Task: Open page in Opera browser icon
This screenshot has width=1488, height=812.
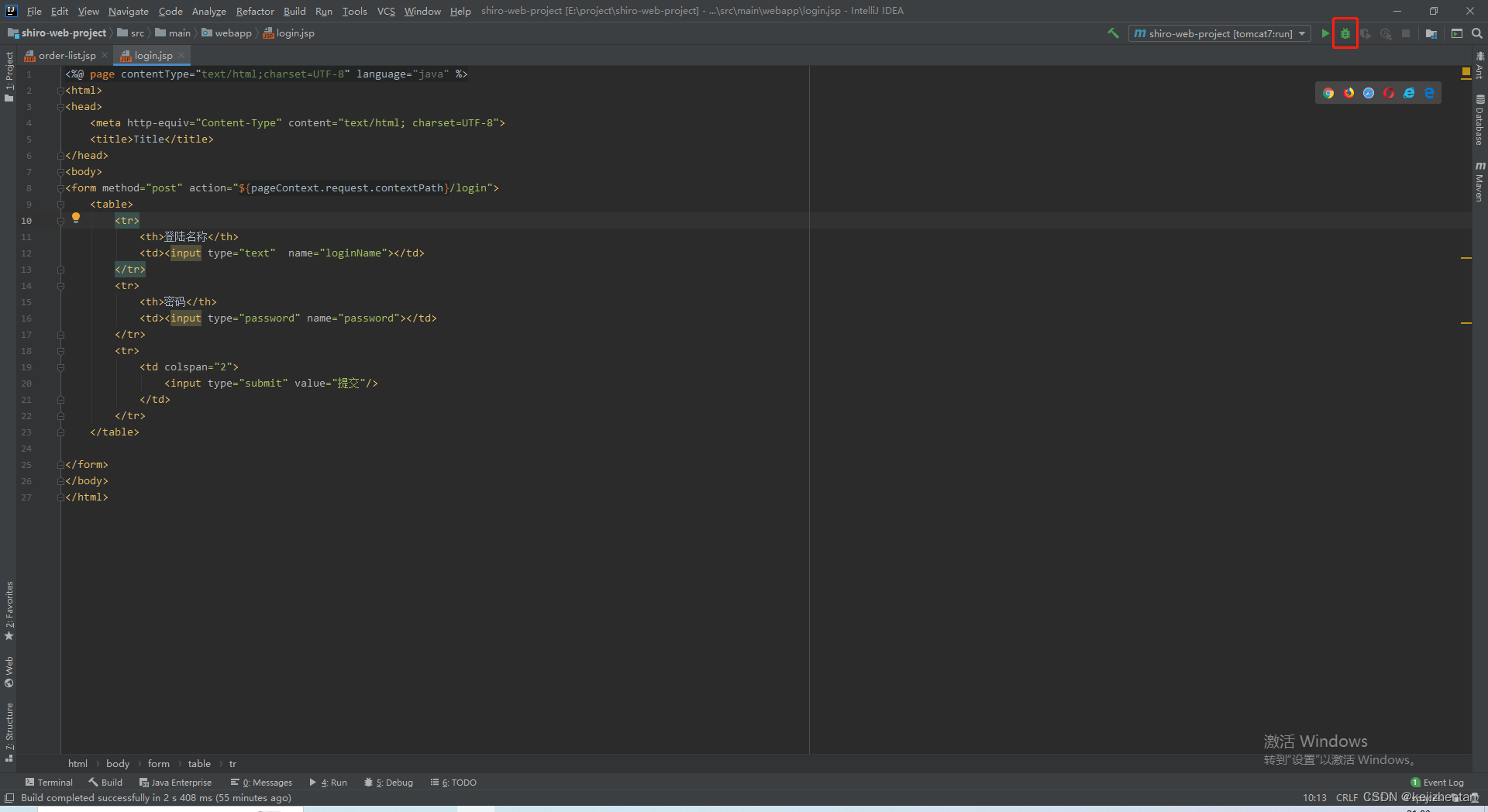Action: [1389, 93]
